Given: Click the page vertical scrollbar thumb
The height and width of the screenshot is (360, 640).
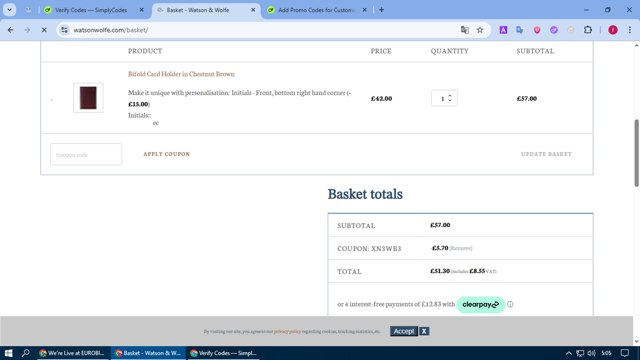Looking at the screenshot, I should (x=636, y=153).
